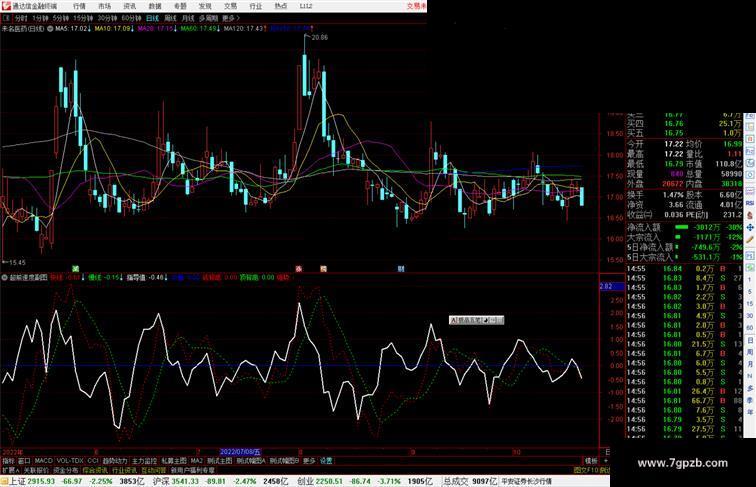
Task: Select the 周线 weekly period
Action: (170, 18)
